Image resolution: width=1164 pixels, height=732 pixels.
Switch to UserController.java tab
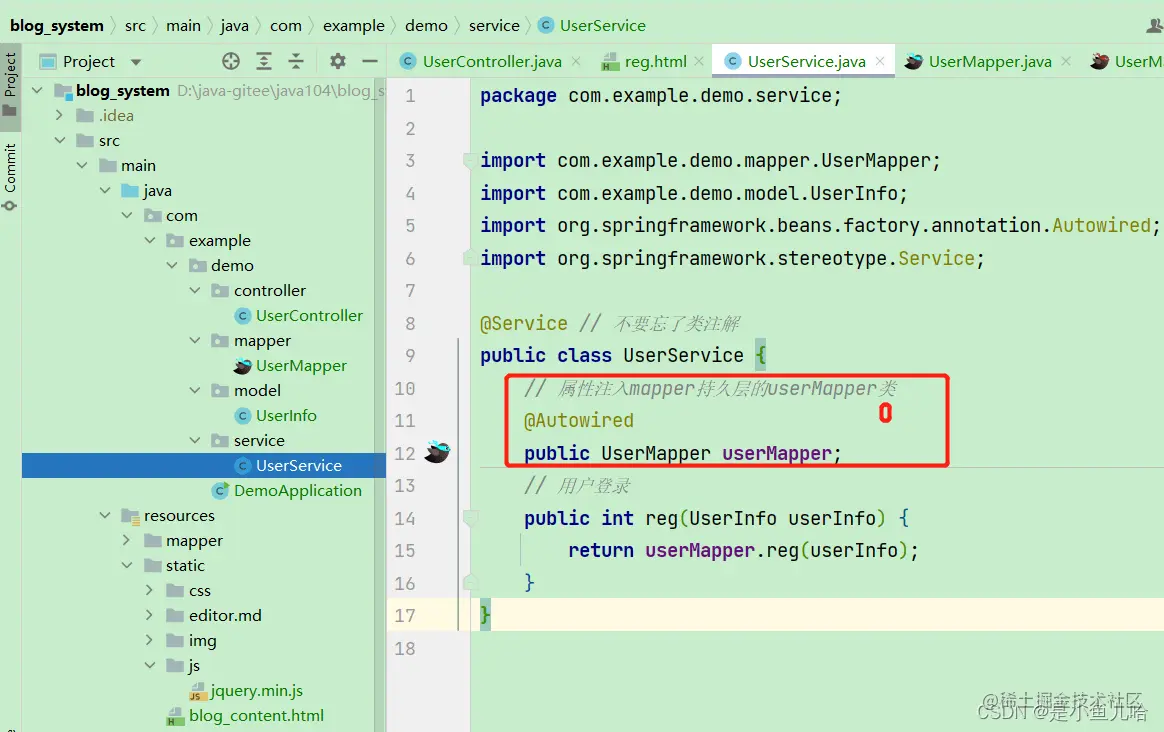492,62
